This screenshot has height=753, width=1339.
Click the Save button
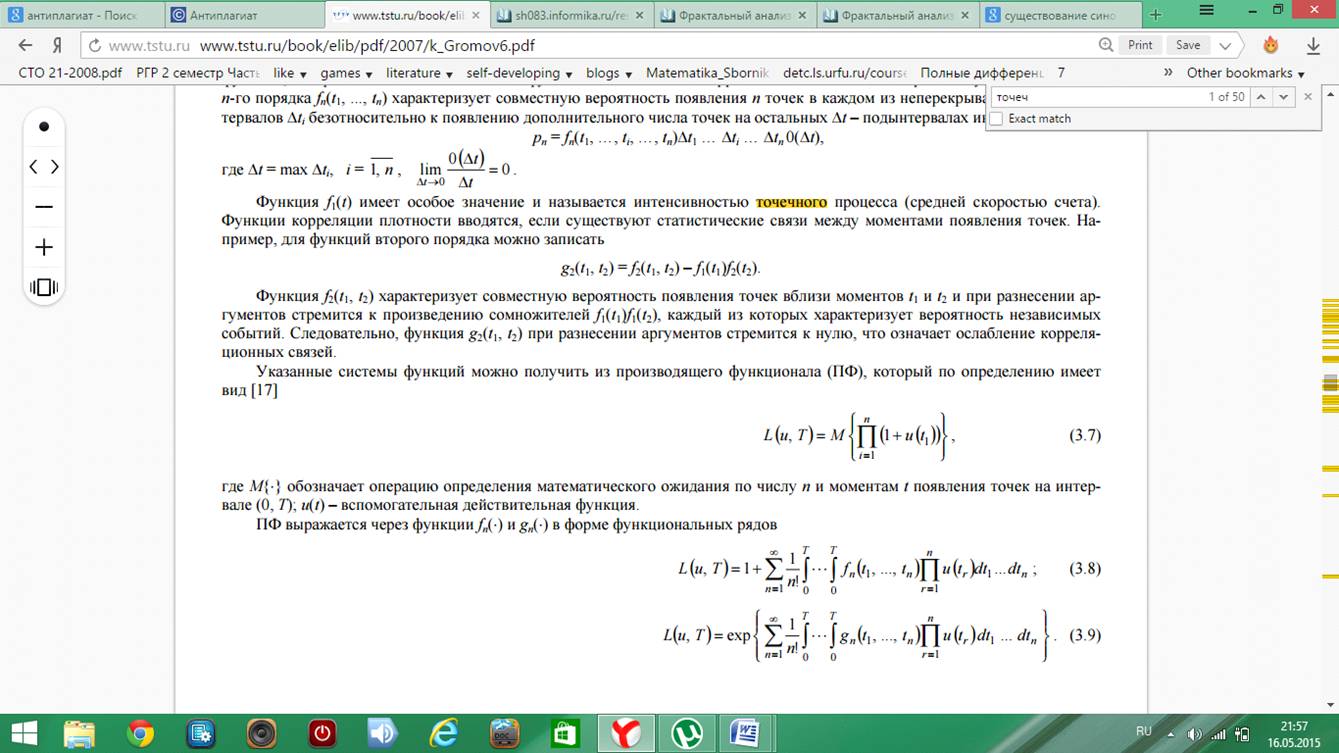[1188, 45]
